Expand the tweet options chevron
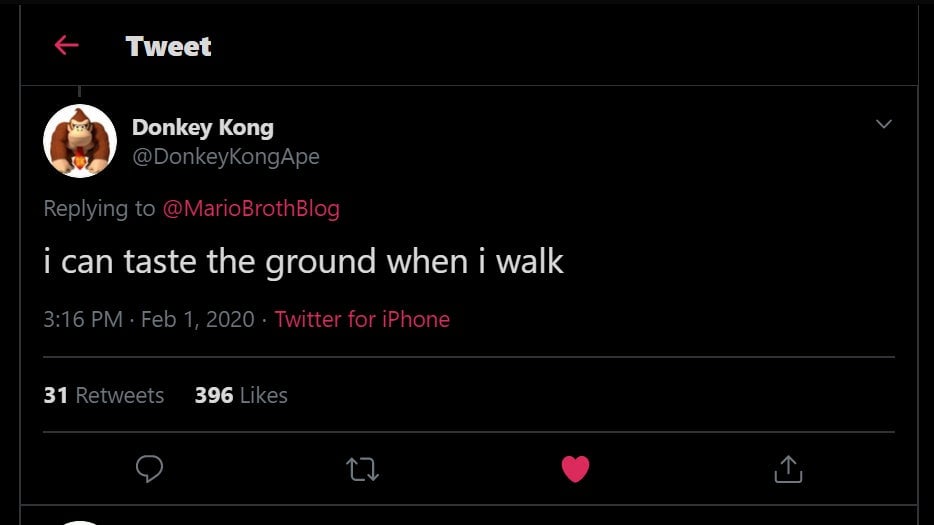934x525 pixels. (x=883, y=124)
